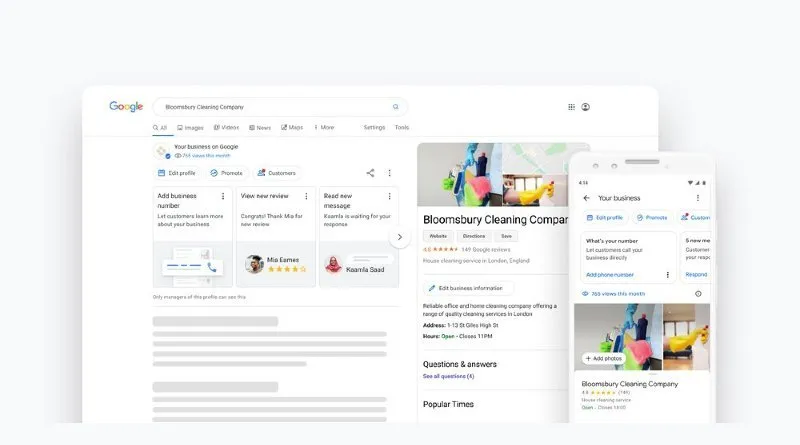800x445 pixels.
Task: Click info icon beside views on phone
Action: coord(698,293)
